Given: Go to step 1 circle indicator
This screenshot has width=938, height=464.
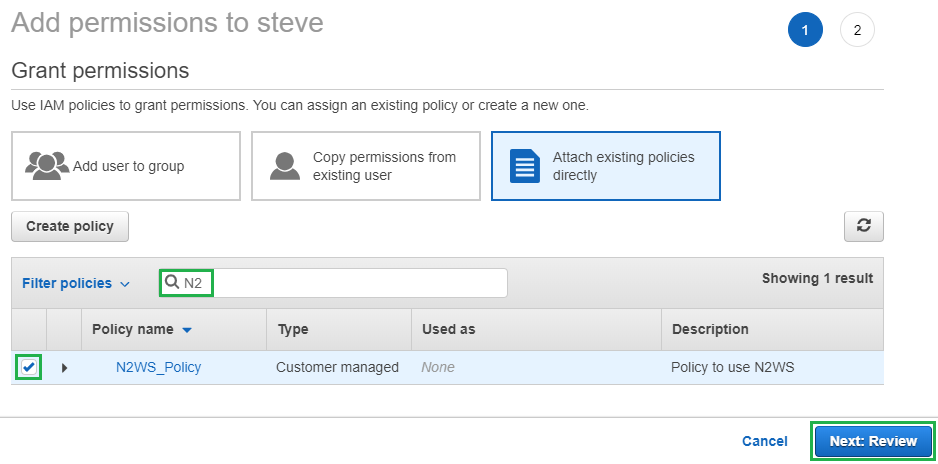Looking at the screenshot, I should tap(805, 31).
